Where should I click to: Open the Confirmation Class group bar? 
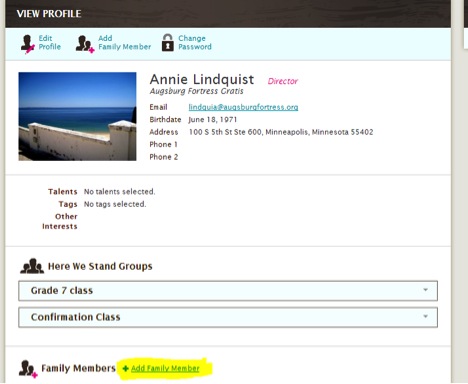tap(228, 317)
